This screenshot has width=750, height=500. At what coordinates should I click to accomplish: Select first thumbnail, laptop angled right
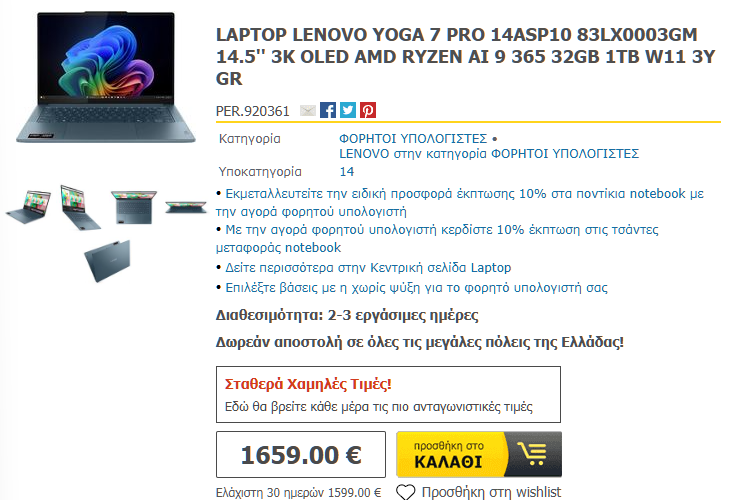click(29, 207)
